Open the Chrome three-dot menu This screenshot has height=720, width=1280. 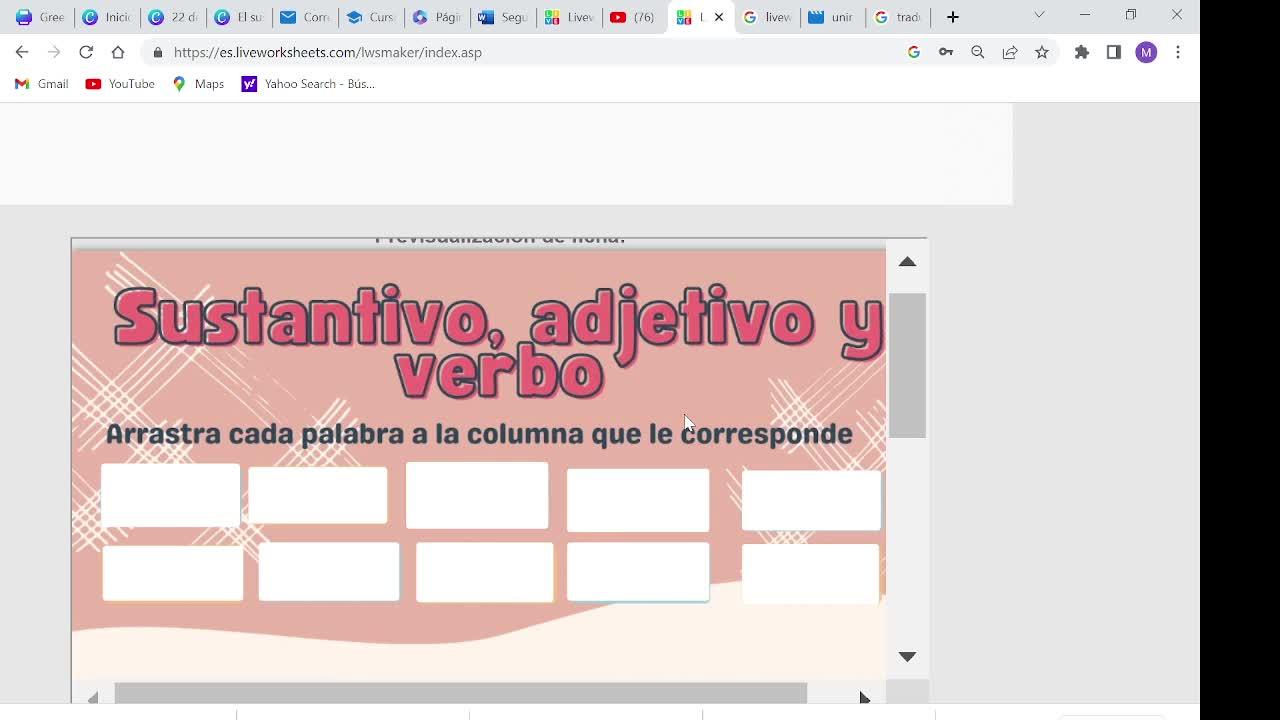pyautogui.click(x=1178, y=52)
